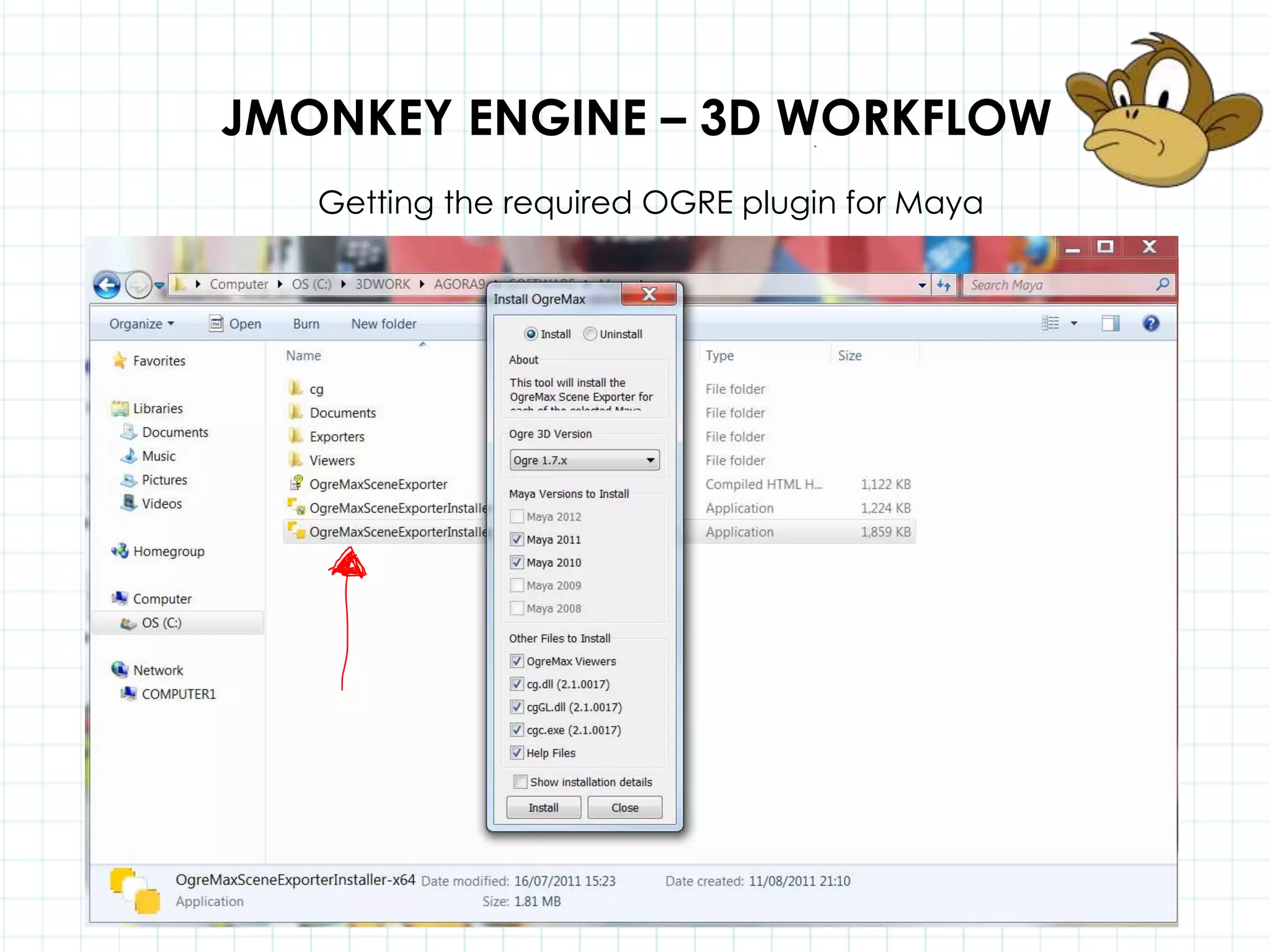Open the view options dropdown arrow

click(x=1074, y=324)
